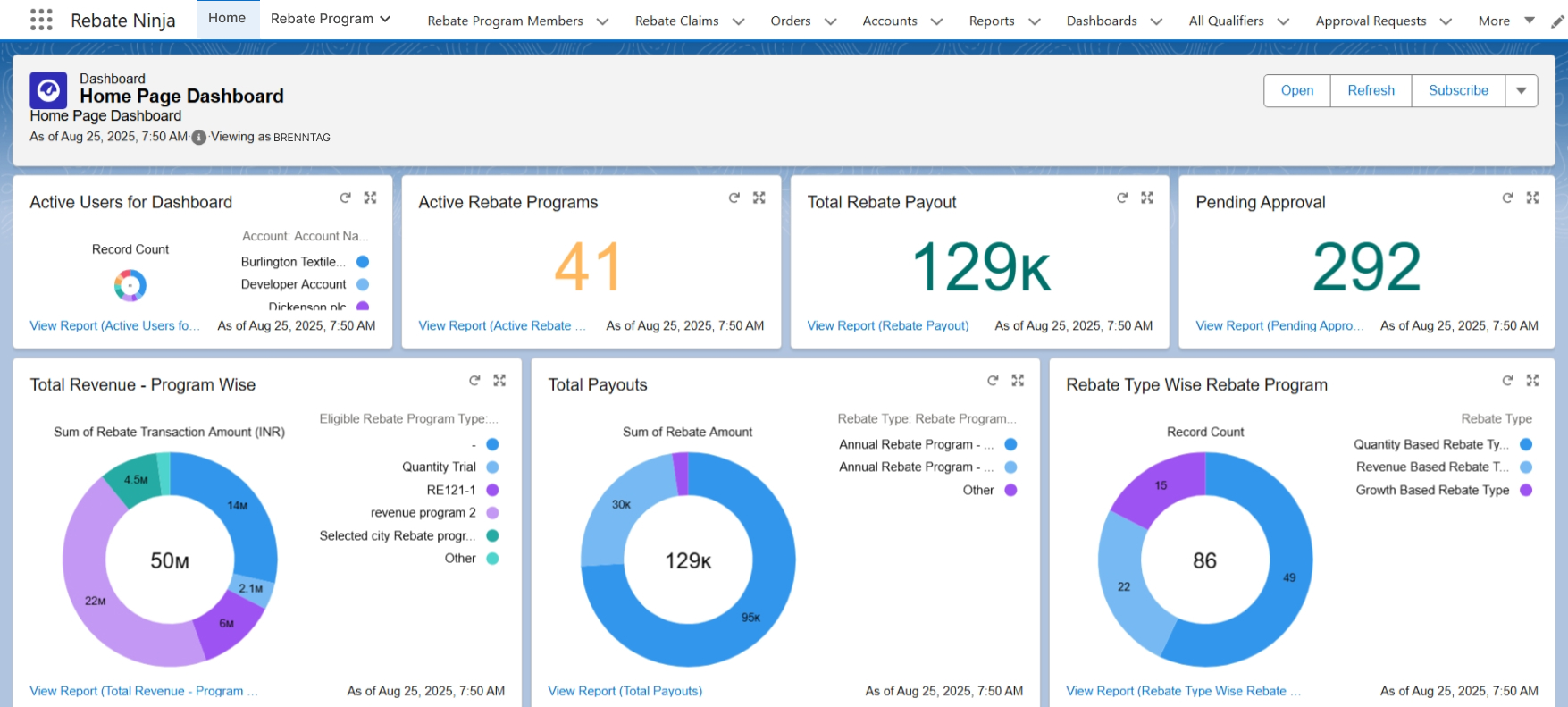Go to the Orders tab
Screen dimensions: 1568x707
[x=790, y=21]
